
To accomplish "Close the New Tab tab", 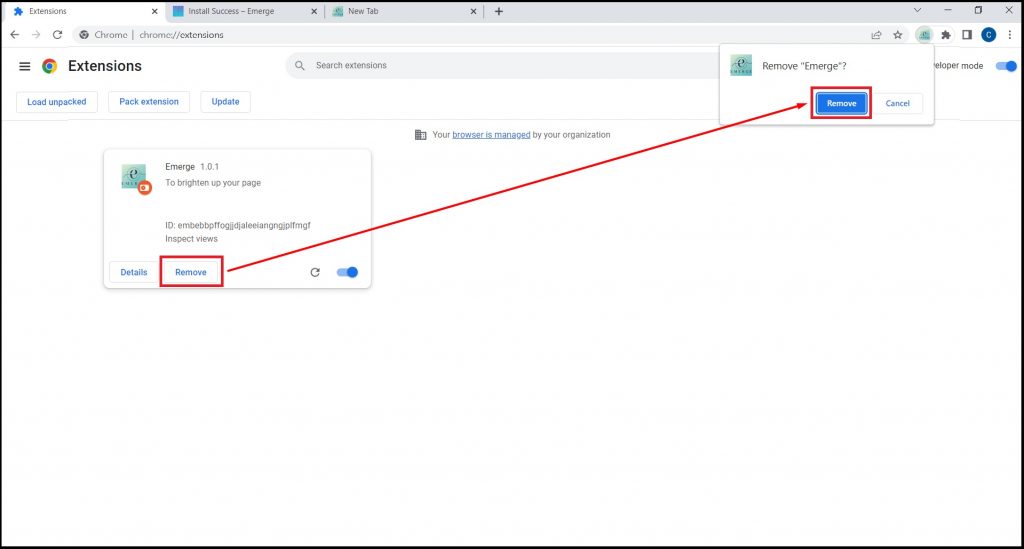I will tap(473, 11).
